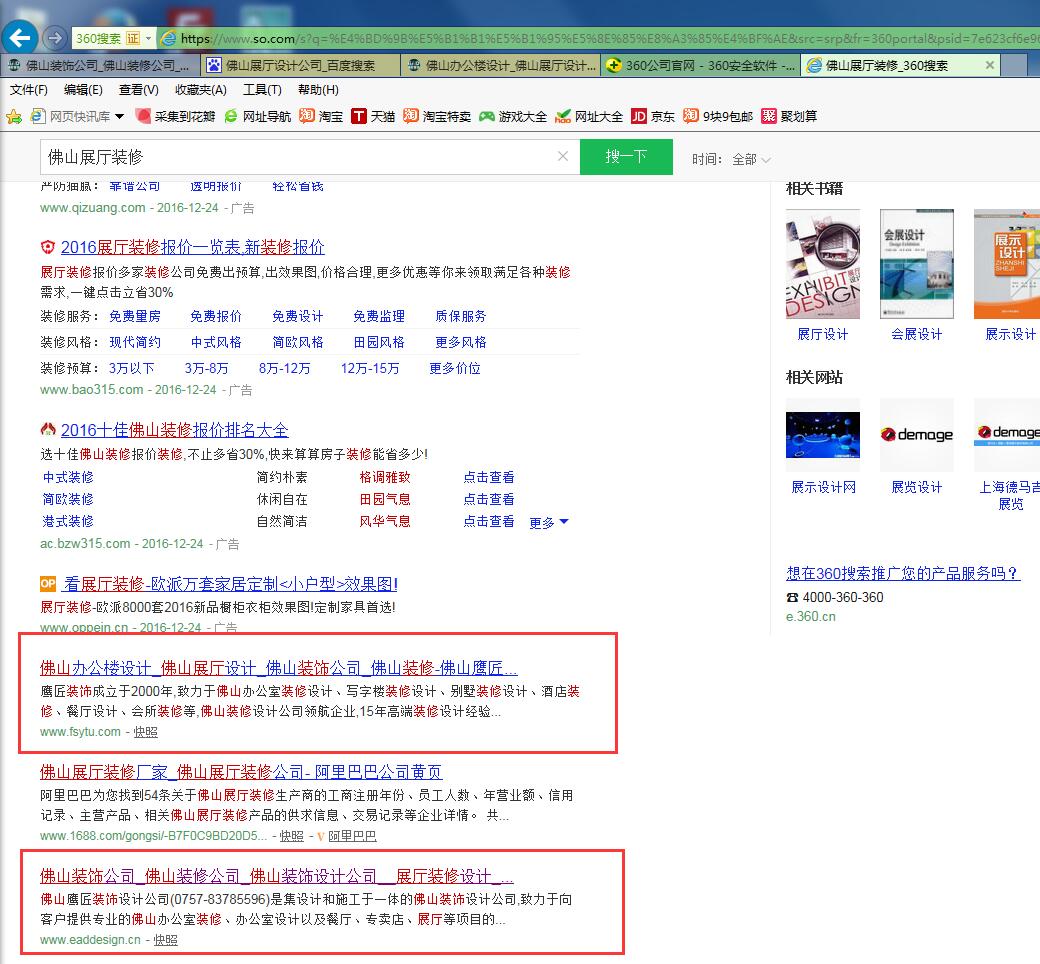Screen dimensions: 1040x964
Task: Expand the 网页快讯库 dropdown
Action: (119, 116)
